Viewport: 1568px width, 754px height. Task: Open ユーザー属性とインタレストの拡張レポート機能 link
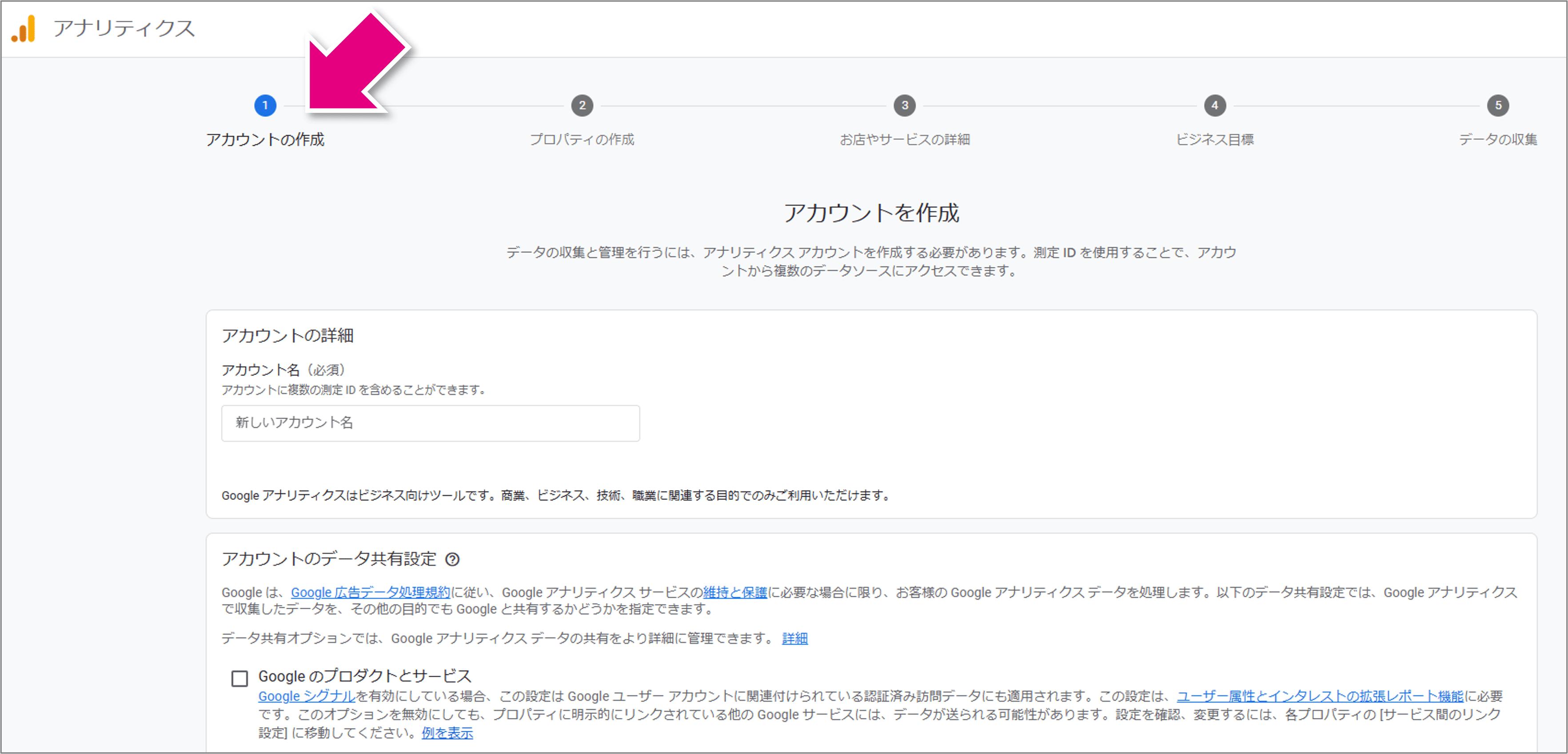click(x=1320, y=696)
